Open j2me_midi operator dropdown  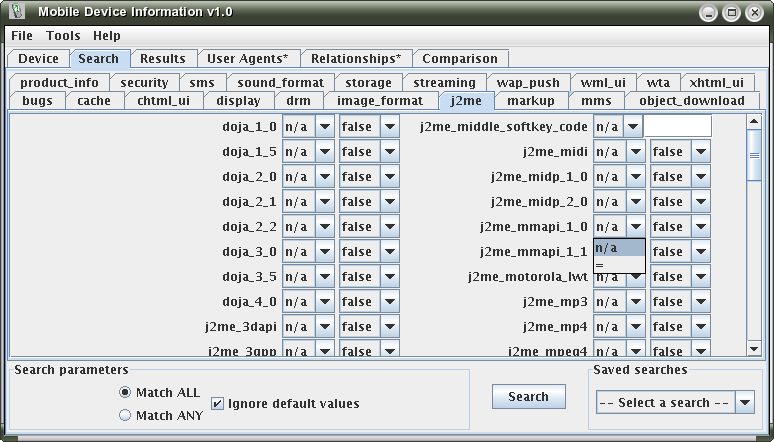click(632, 152)
